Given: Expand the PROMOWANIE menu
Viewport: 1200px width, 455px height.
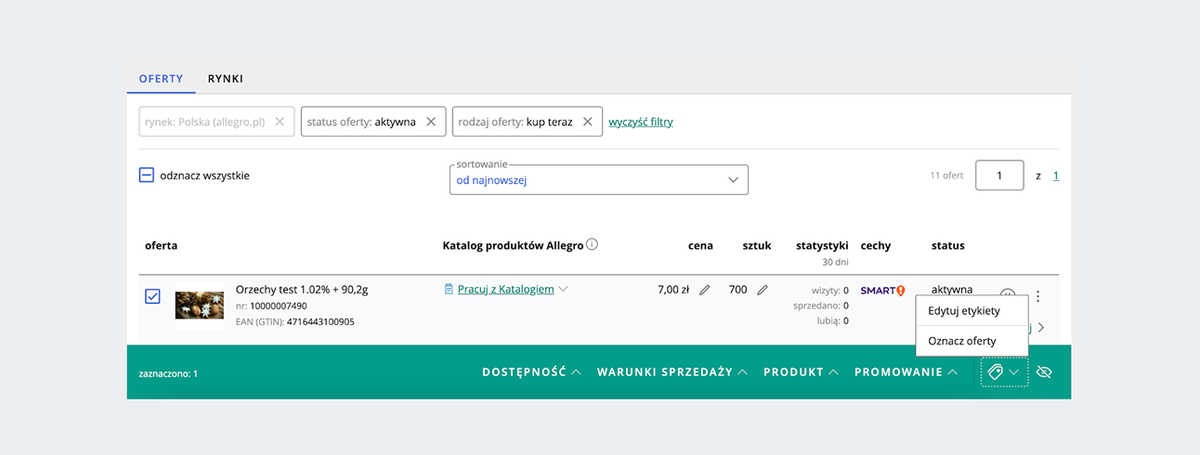Looking at the screenshot, I should point(907,372).
